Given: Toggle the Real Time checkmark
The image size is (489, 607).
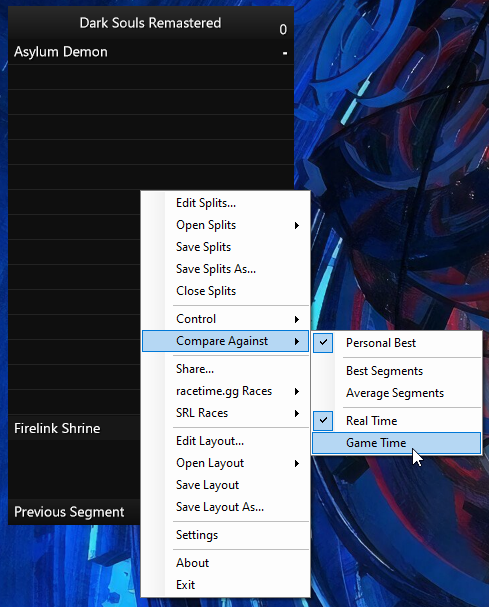Looking at the screenshot, I should [323, 421].
